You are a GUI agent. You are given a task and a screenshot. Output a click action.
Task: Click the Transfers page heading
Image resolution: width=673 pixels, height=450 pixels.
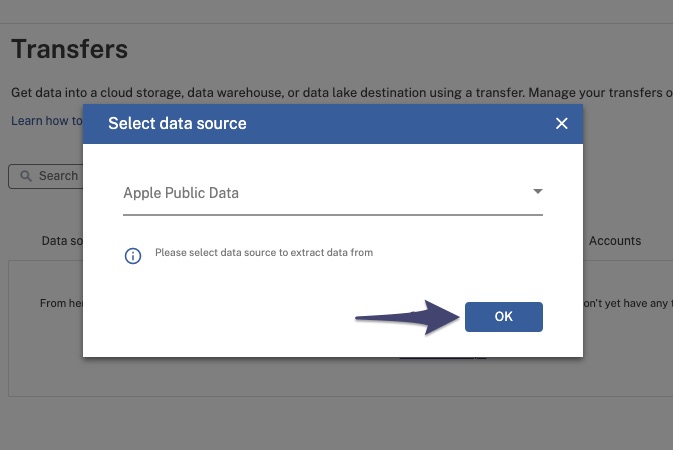coord(70,49)
